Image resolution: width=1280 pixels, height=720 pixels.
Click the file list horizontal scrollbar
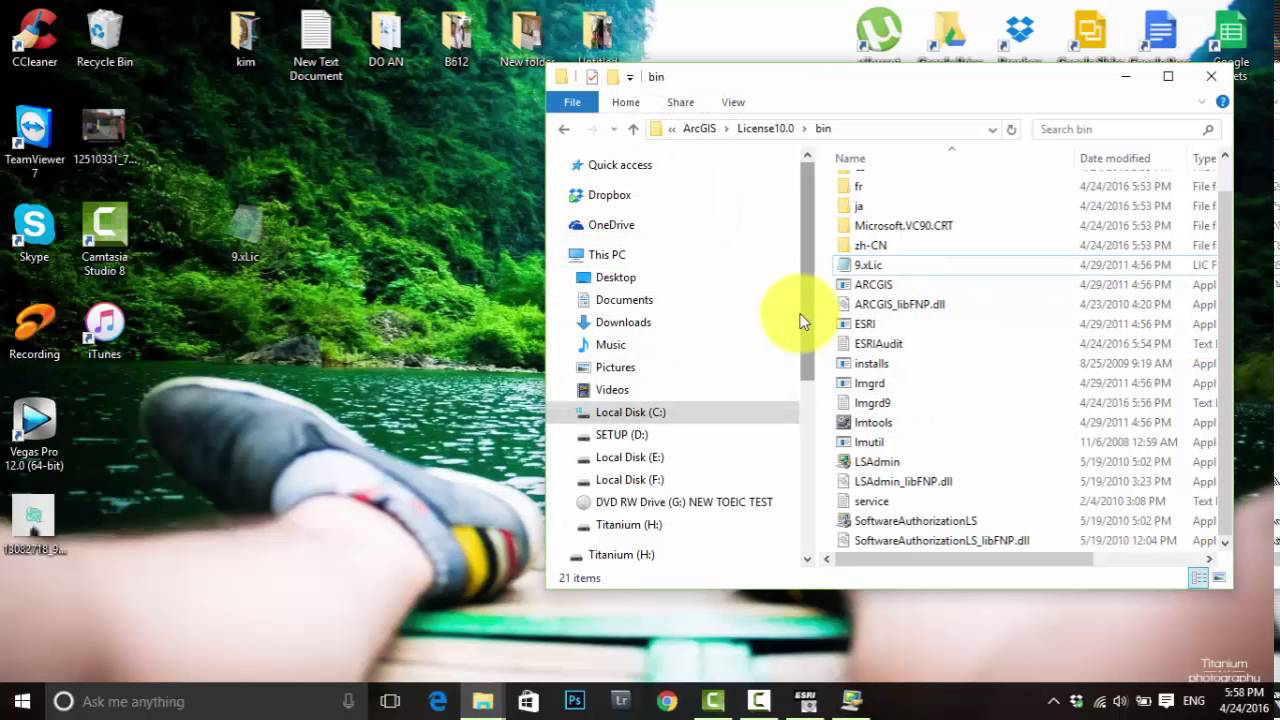tap(964, 559)
